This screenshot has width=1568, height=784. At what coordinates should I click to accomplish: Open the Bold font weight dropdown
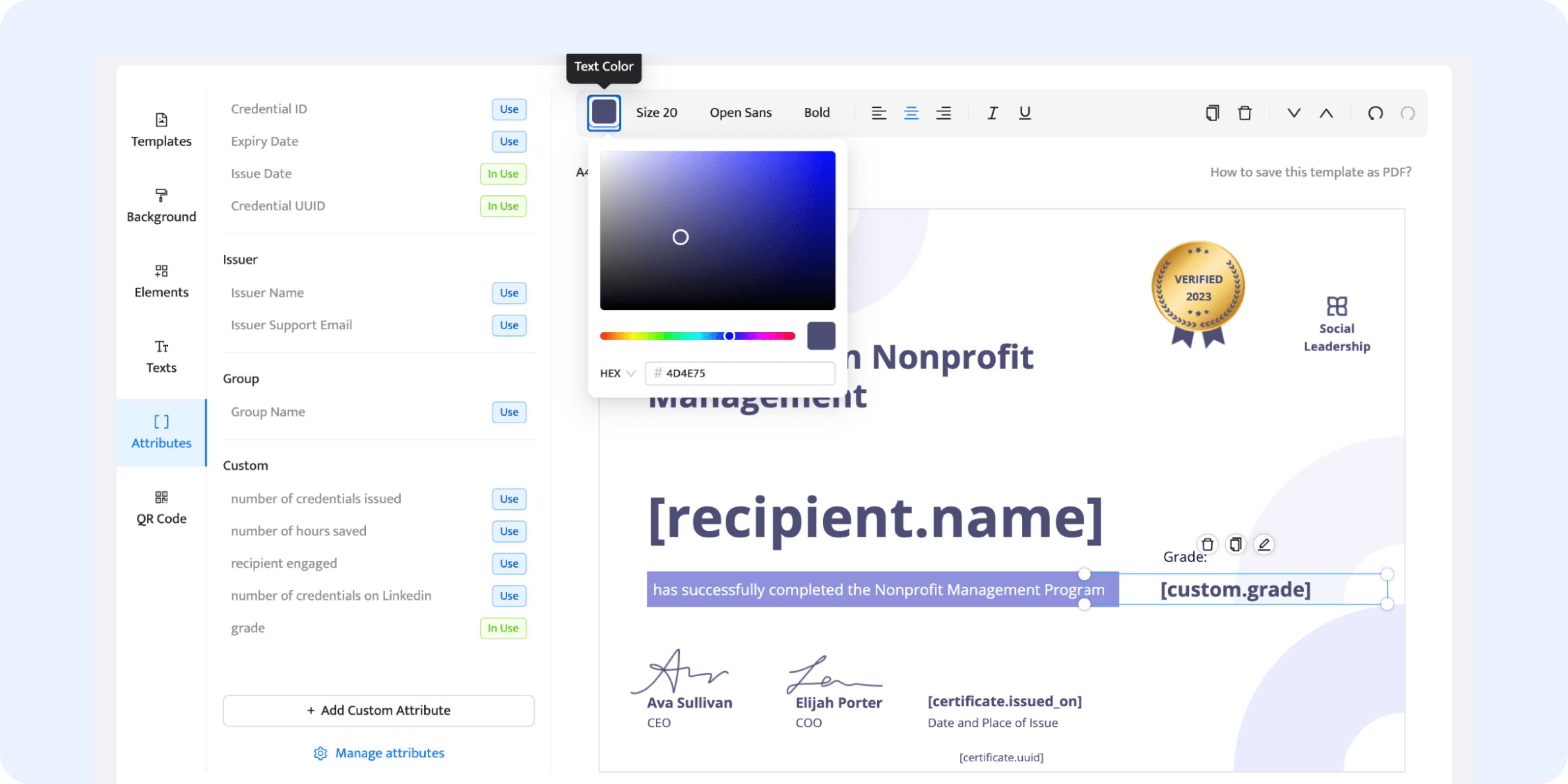click(x=816, y=113)
